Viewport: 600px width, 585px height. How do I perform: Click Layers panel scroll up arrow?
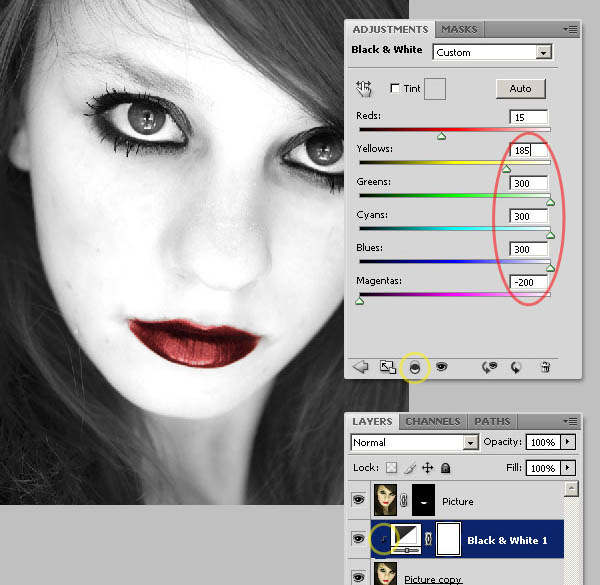click(571, 488)
